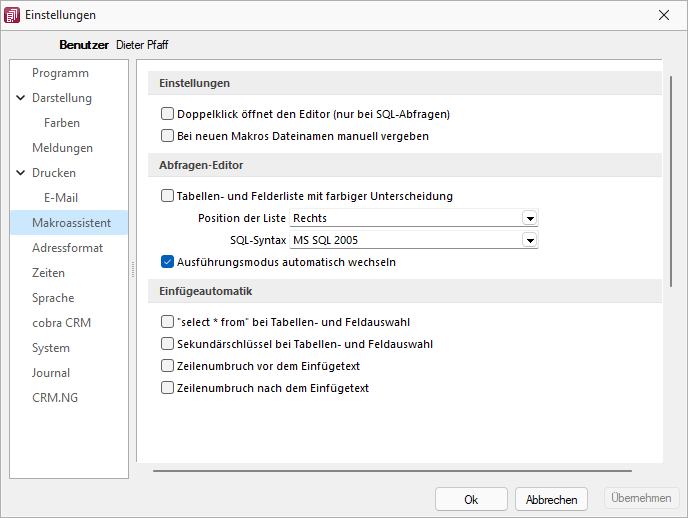Click the sidebar splitter grip handle
Viewport: 688px width, 518px height.
coord(133,269)
